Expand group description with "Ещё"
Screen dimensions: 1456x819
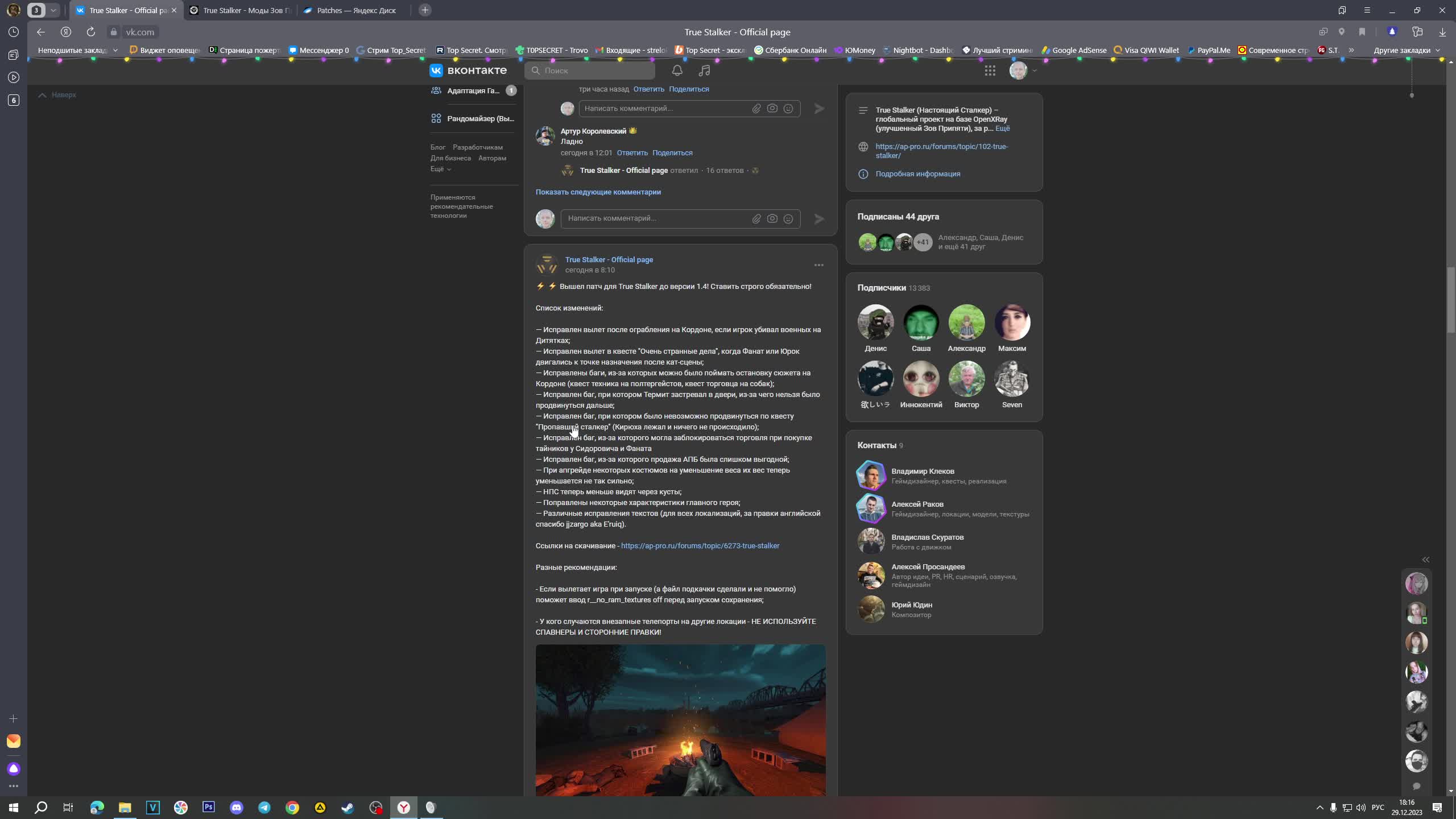tap(1002, 129)
